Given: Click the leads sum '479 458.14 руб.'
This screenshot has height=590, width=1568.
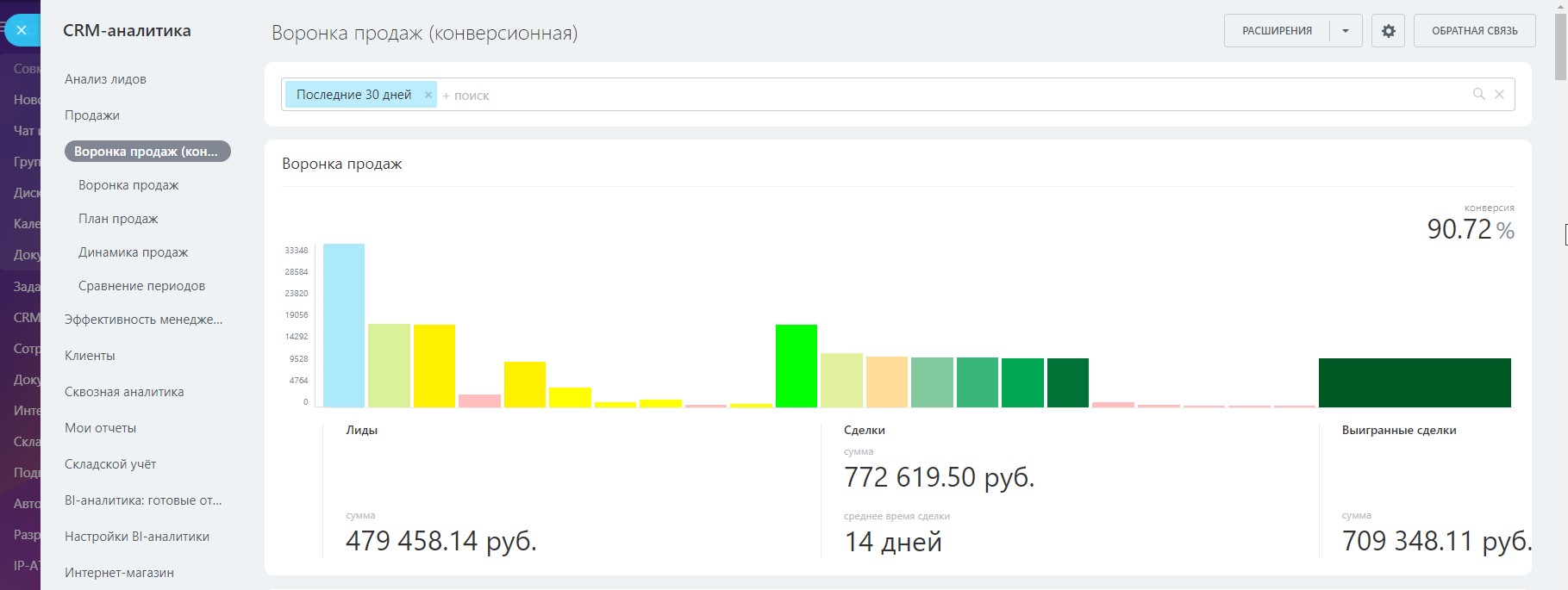Looking at the screenshot, I should (440, 541).
